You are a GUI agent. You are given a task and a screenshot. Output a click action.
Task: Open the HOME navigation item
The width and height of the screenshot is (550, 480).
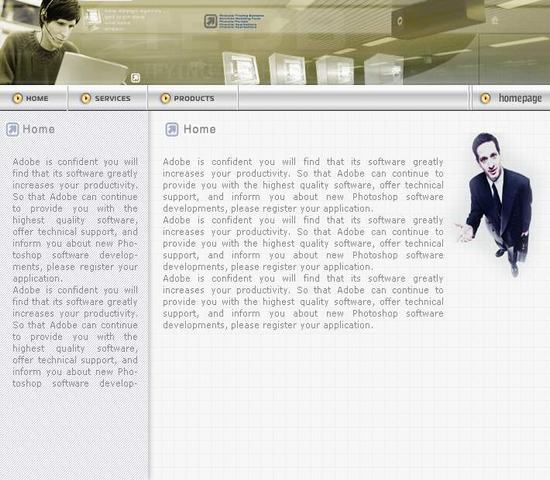[37, 99]
